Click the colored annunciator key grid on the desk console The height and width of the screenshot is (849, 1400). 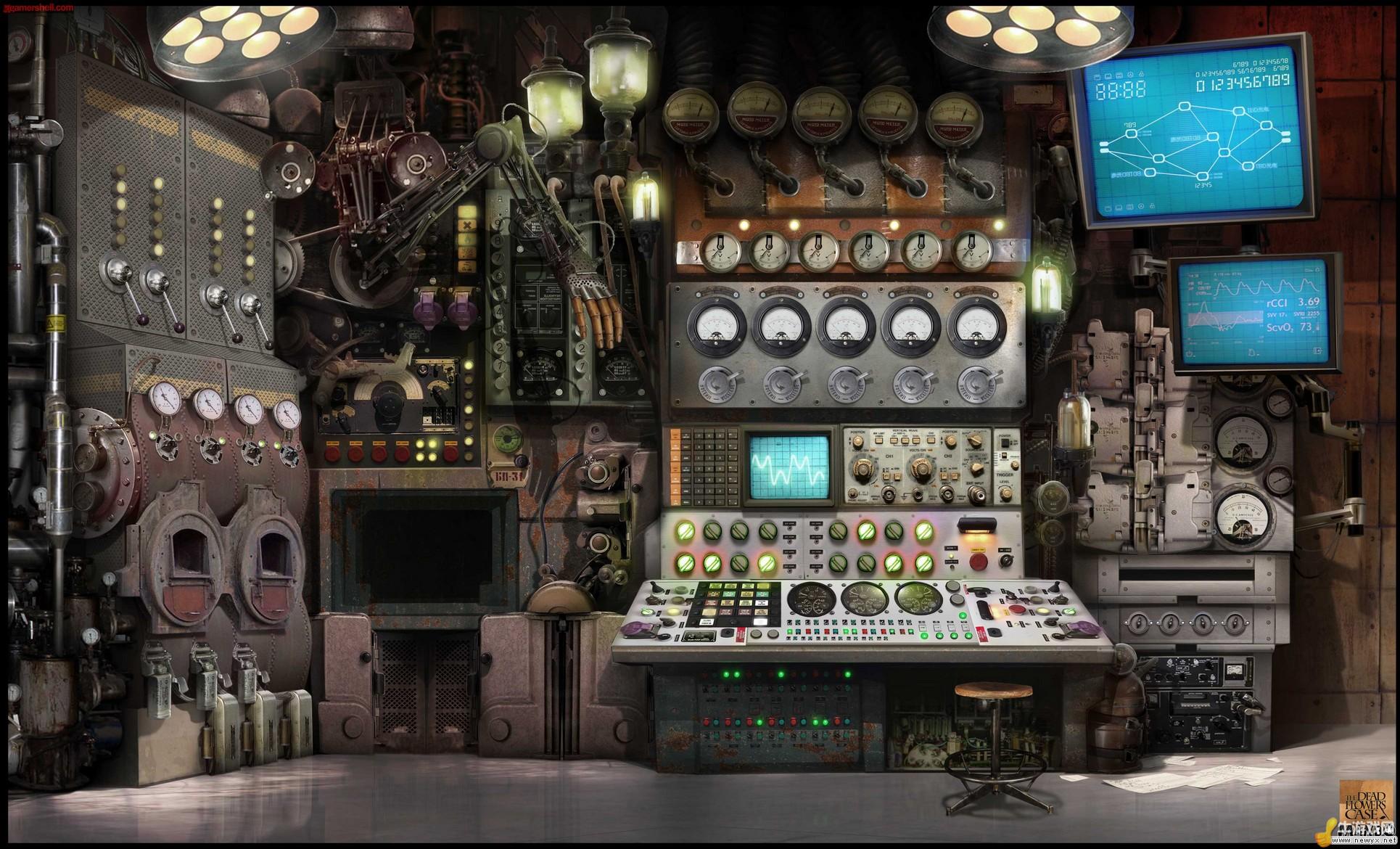point(734,605)
